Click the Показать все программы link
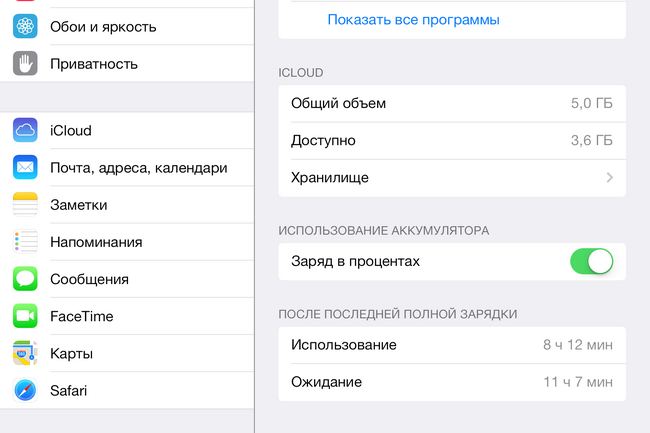 point(413,19)
